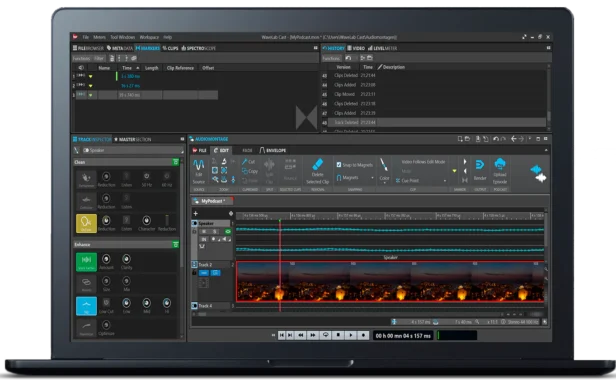Switch to the Envelope ribbon tab
This screenshot has height=380, width=616.
click(273, 151)
